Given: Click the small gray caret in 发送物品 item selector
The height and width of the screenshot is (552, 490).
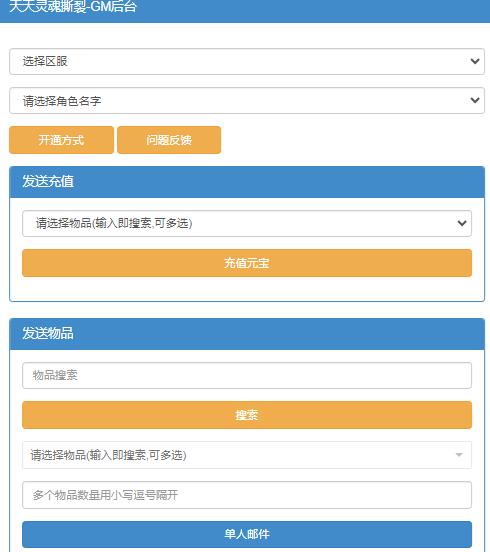Looking at the screenshot, I should pyautogui.click(x=459, y=455).
